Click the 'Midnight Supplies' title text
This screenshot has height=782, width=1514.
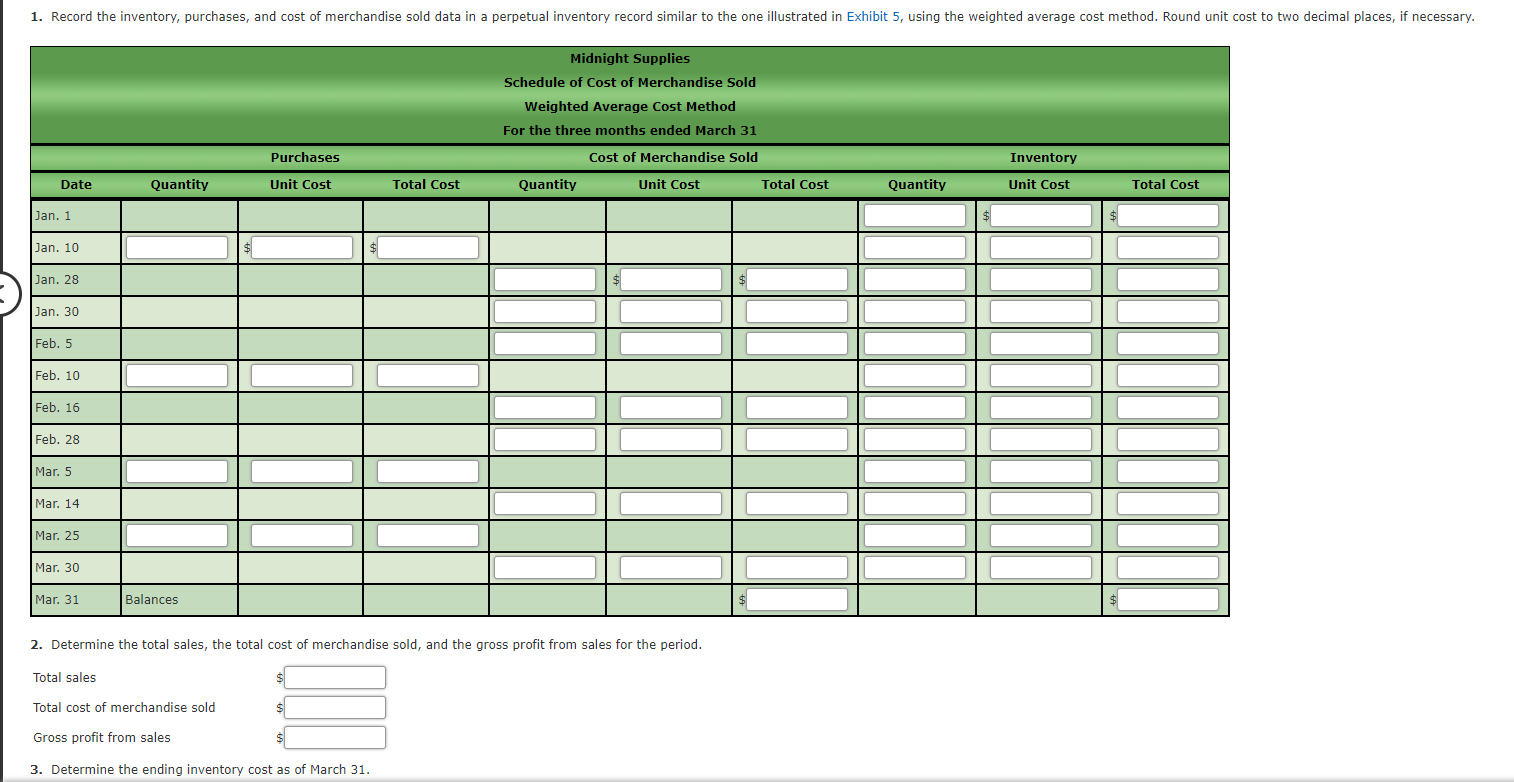click(630, 58)
